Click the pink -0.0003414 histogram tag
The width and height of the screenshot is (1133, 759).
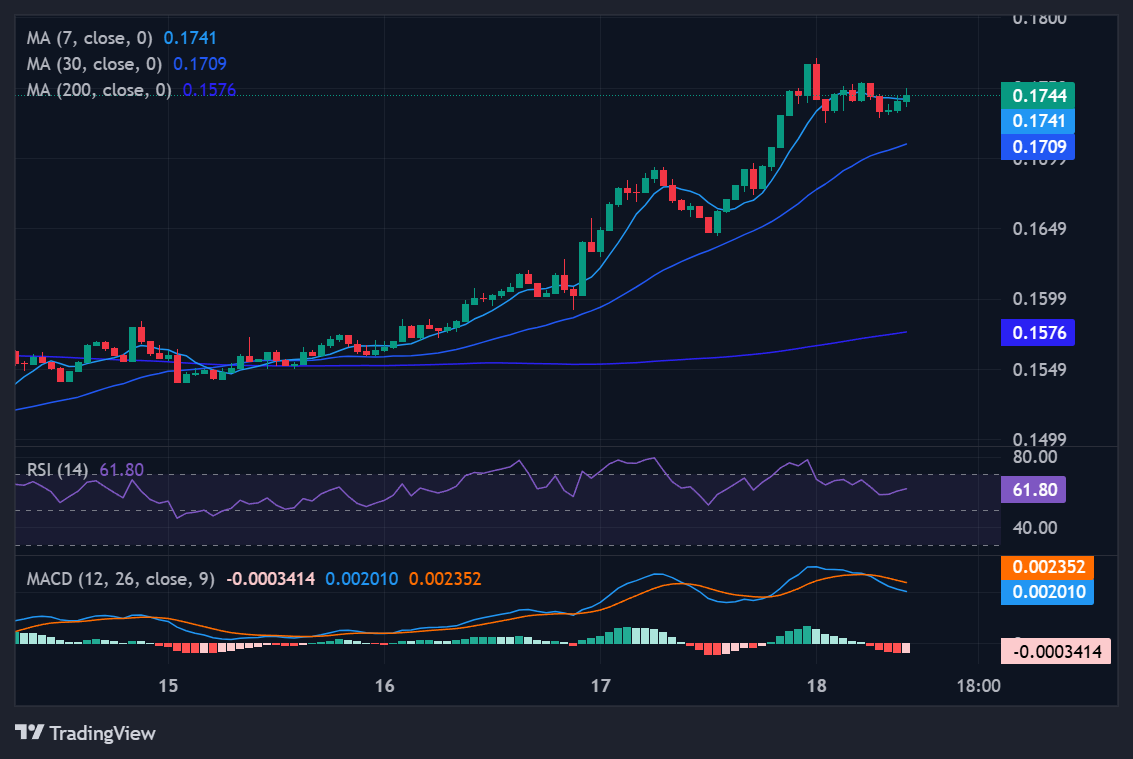pos(1056,653)
